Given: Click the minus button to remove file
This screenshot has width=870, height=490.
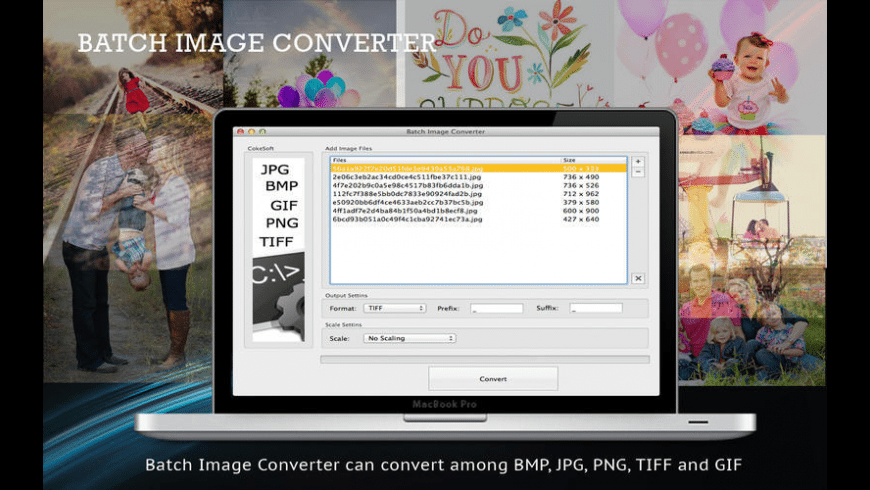Looking at the screenshot, I should pyautogui.click(x=638, y=172).
